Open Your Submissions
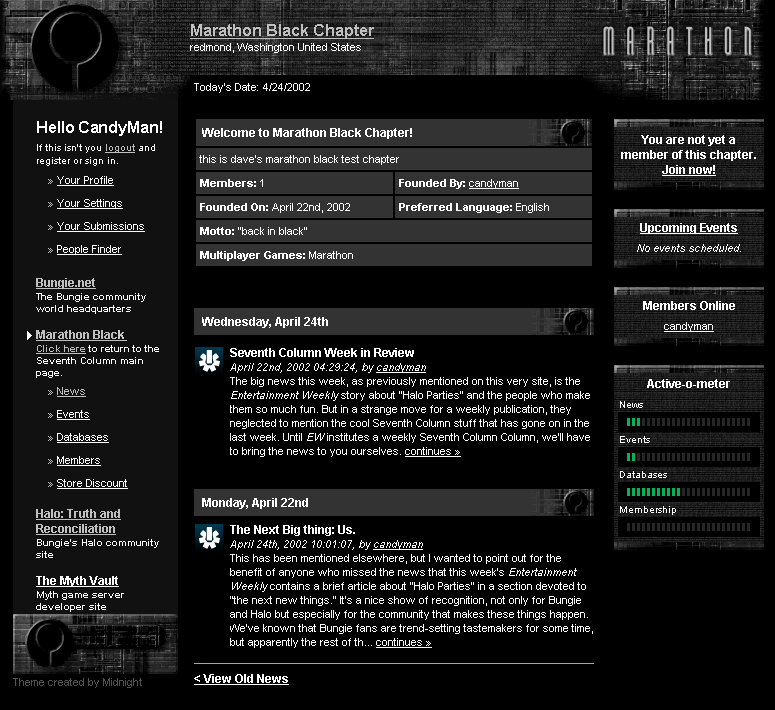This screenshot has width=775, height=710. (100, 226)
